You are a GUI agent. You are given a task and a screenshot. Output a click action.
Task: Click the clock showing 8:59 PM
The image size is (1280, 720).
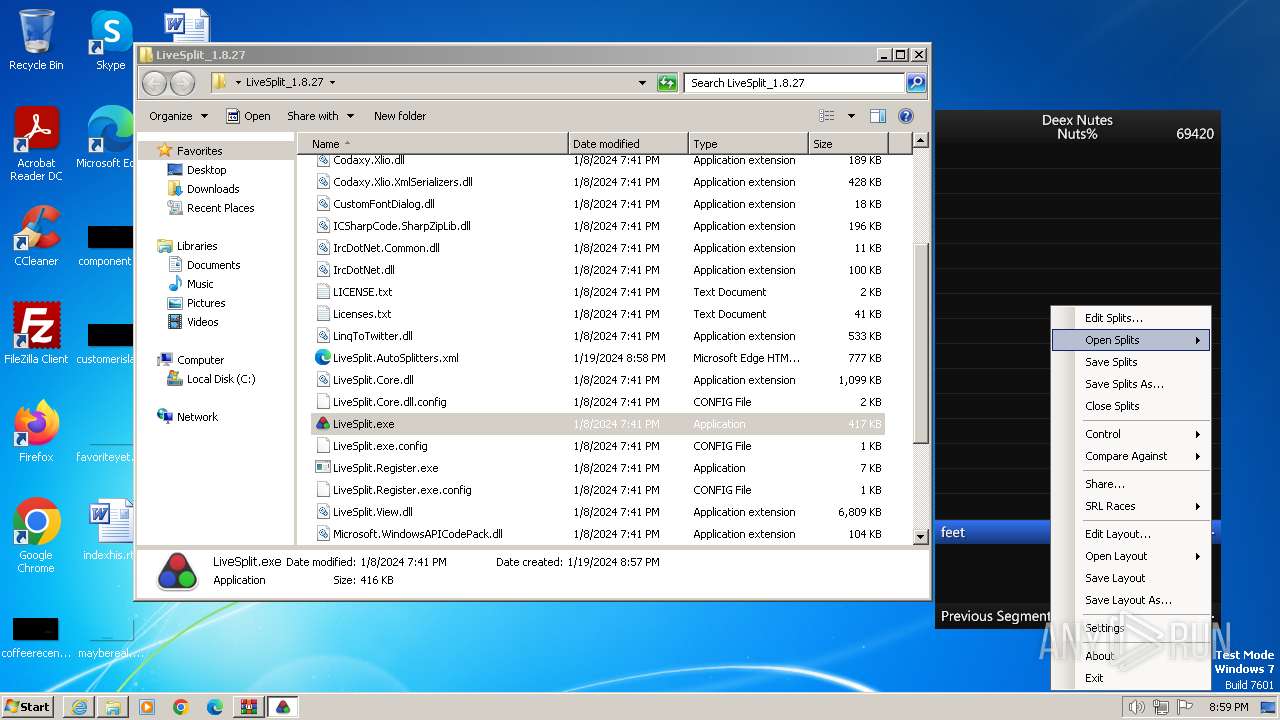point(1228,707)
